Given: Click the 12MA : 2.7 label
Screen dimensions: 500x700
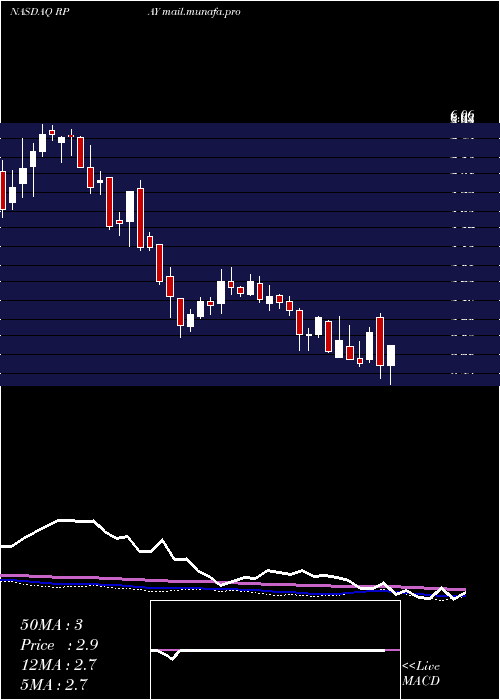Looking at the screenshot, I should (57, 665).
